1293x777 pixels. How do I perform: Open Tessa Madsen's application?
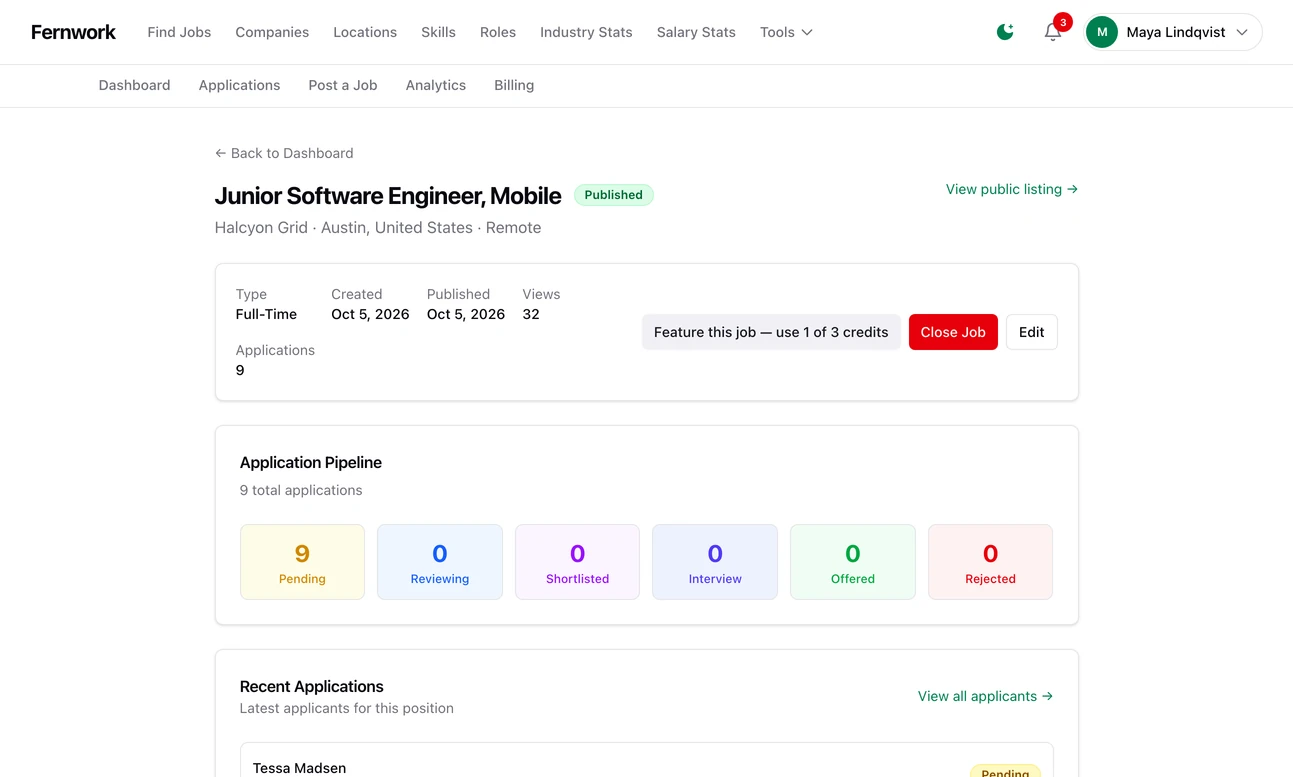(646, 762)
